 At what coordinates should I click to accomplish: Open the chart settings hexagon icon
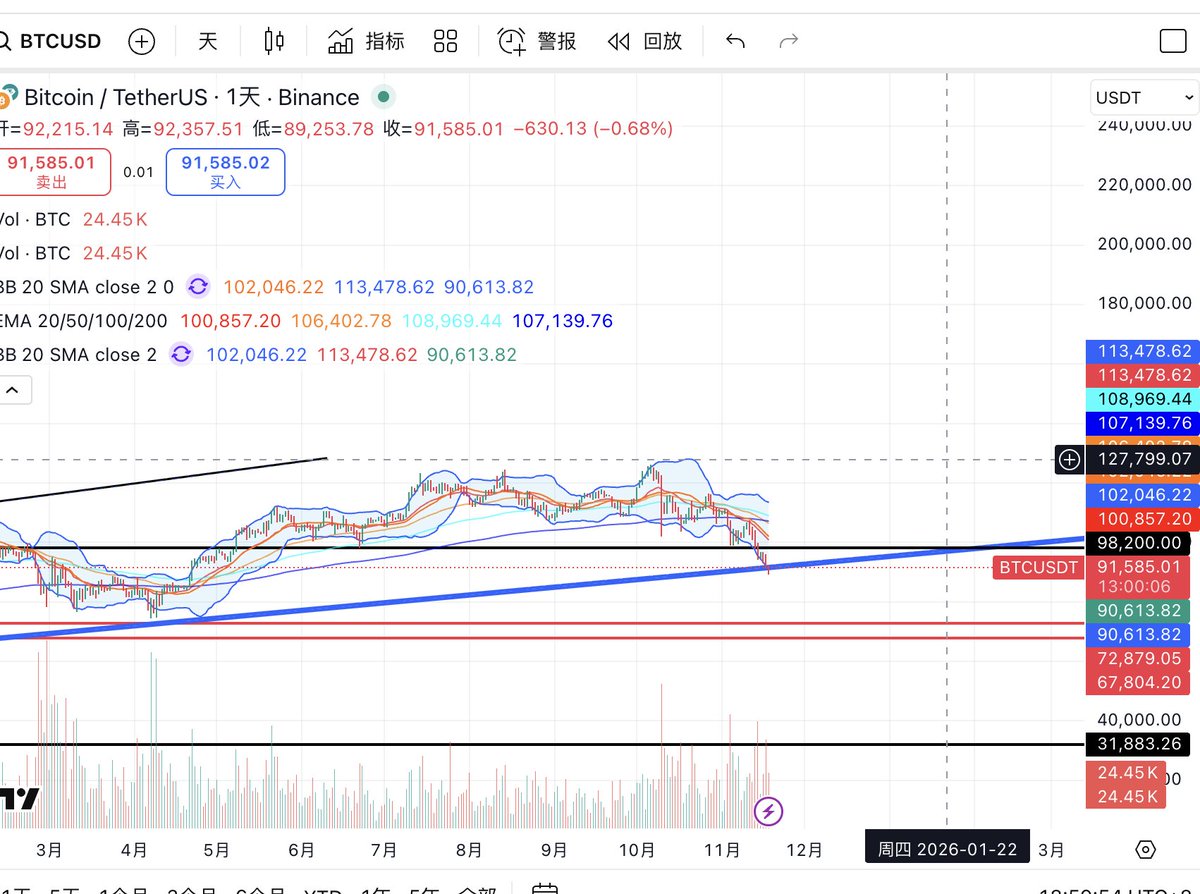coord(1146,850)
